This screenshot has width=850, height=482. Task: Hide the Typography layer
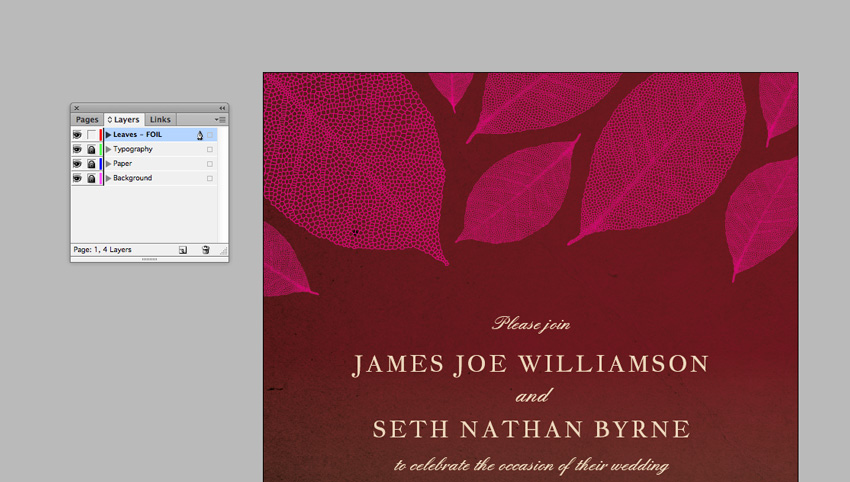78,149
